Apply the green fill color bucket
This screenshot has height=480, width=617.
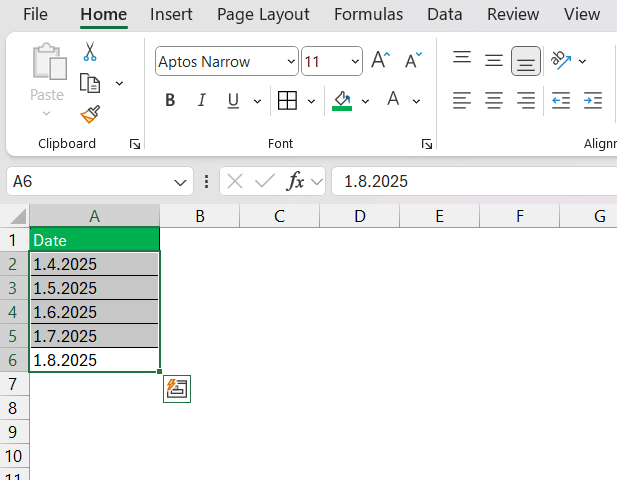tap(342, 101)
